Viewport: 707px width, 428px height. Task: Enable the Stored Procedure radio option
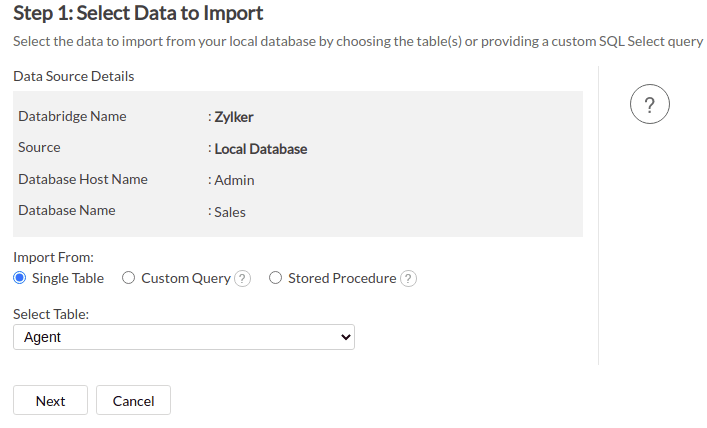[275, 278]
